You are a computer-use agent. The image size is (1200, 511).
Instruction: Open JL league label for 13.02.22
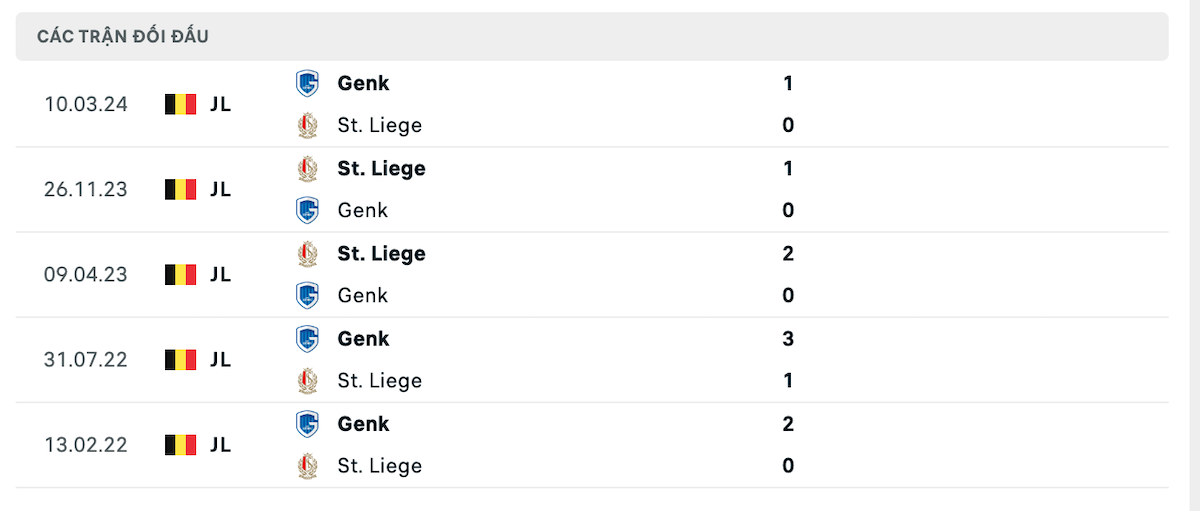[x=220, y=444]
